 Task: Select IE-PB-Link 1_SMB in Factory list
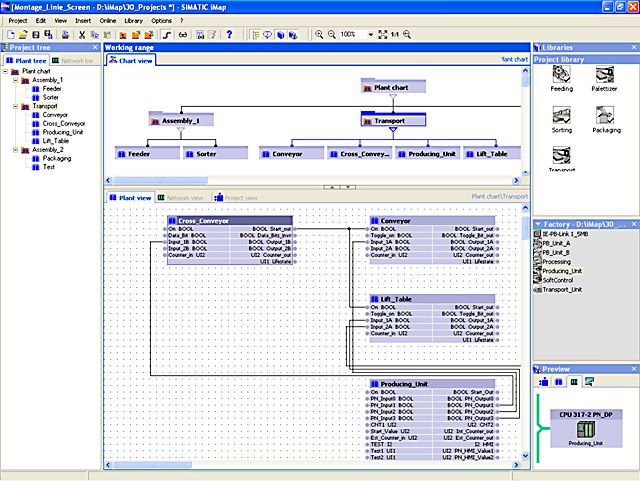(562, 234)
